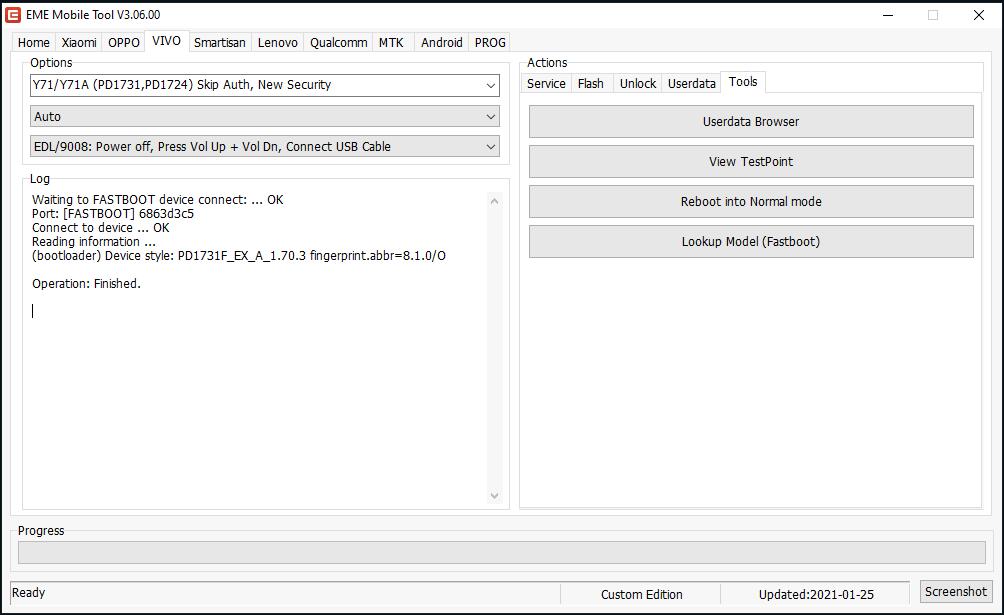Click Reboot into Normal mode button
The width and height of the screenshot is (1004, 615).
tap(751, 201)
